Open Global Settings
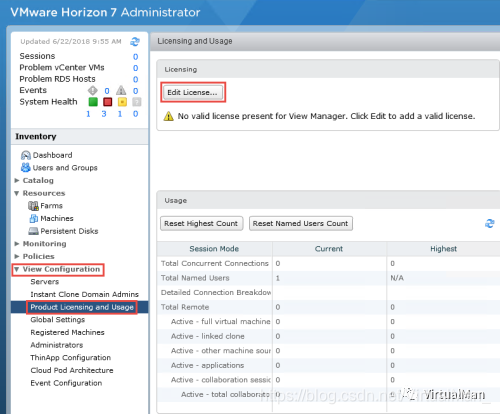This screenshot has height=414, width=500. pyautogui.click(x=58, y=320)
